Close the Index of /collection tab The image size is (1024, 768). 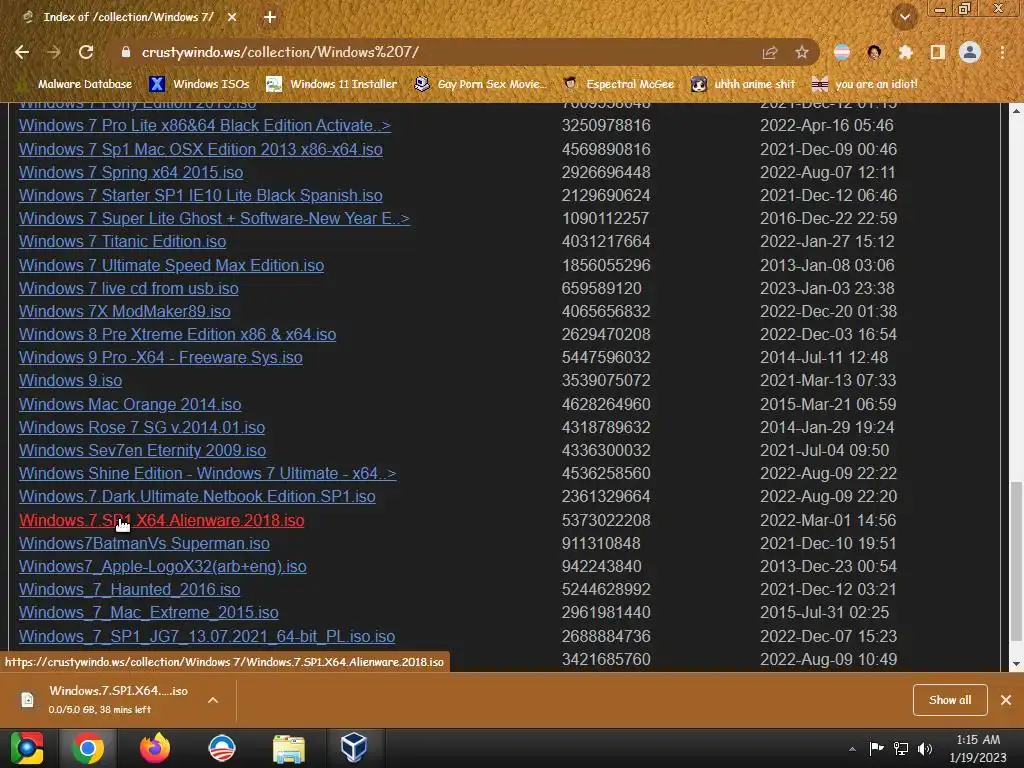232,17
